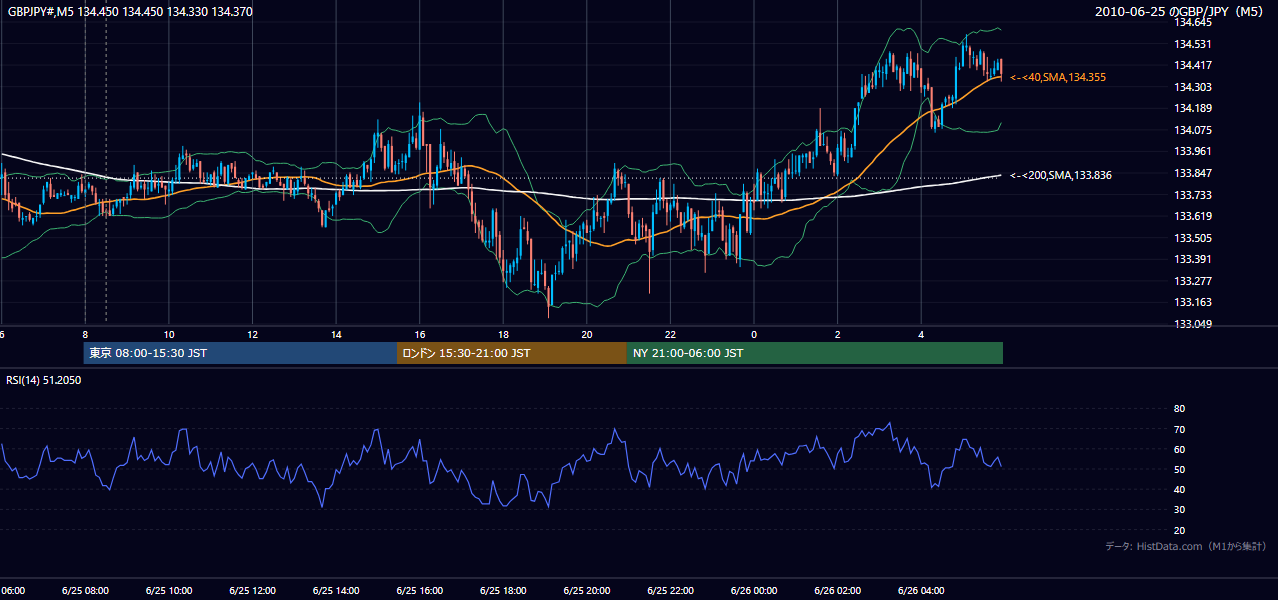
Task: Select the NY 21:00-06:00 JST session bar
Action: (815, 353)
